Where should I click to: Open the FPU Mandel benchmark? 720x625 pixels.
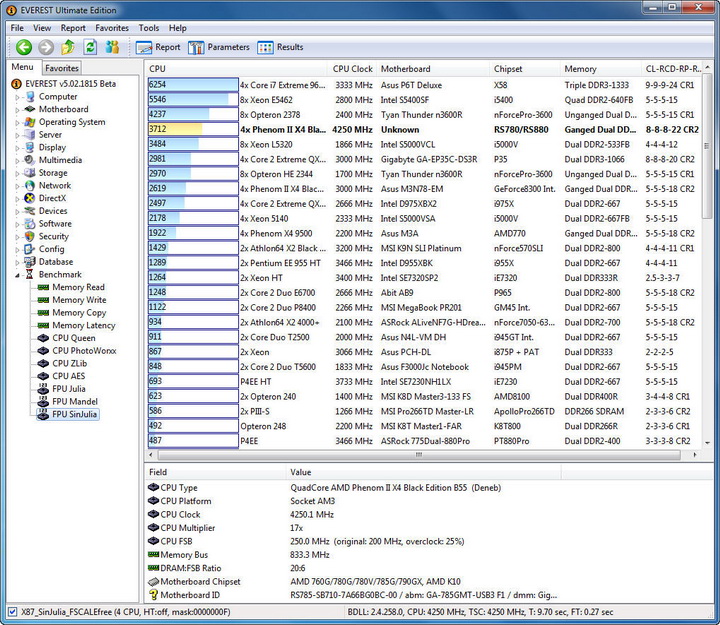75,402
